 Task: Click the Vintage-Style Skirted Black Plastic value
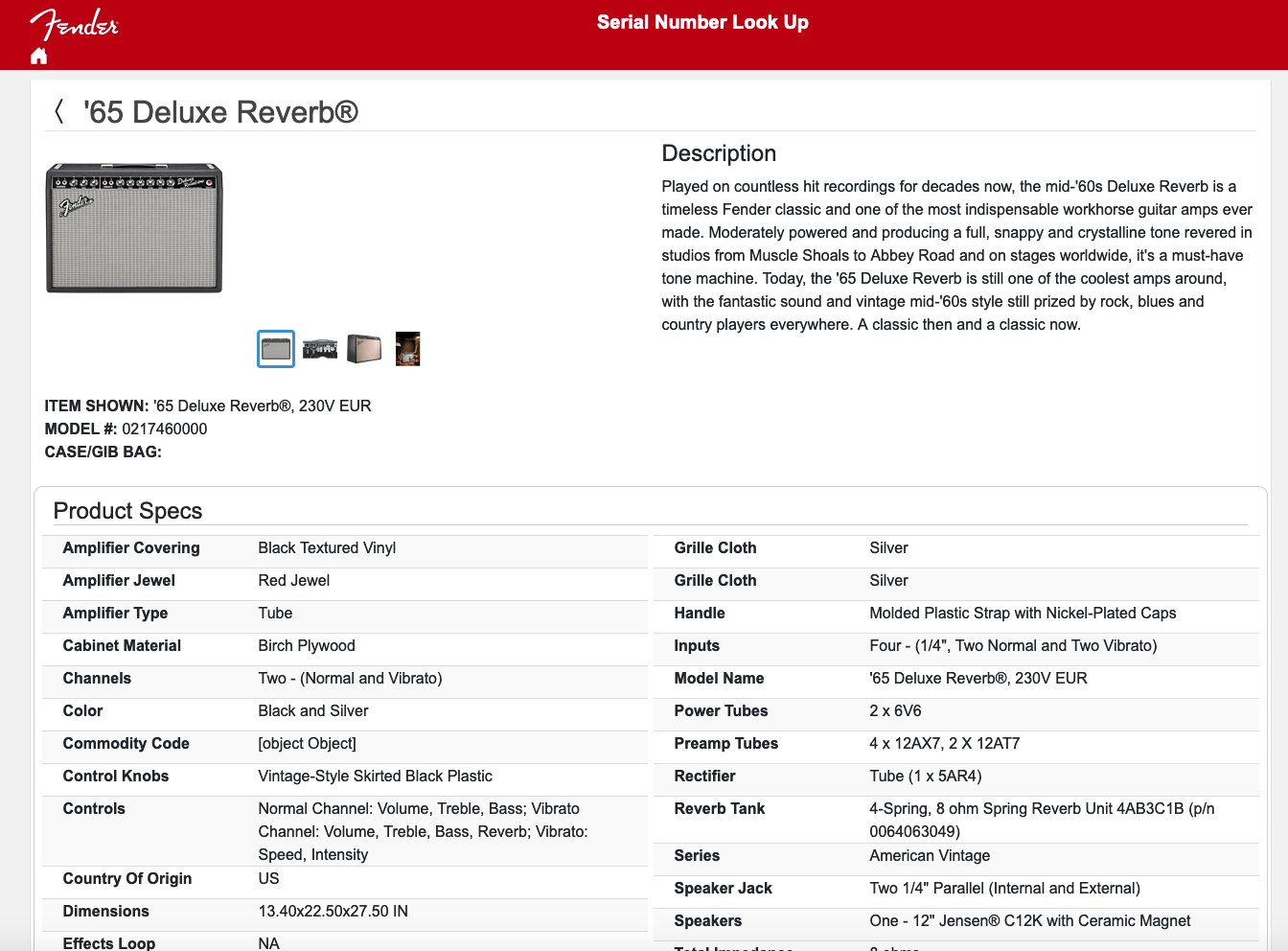point(376,776)
